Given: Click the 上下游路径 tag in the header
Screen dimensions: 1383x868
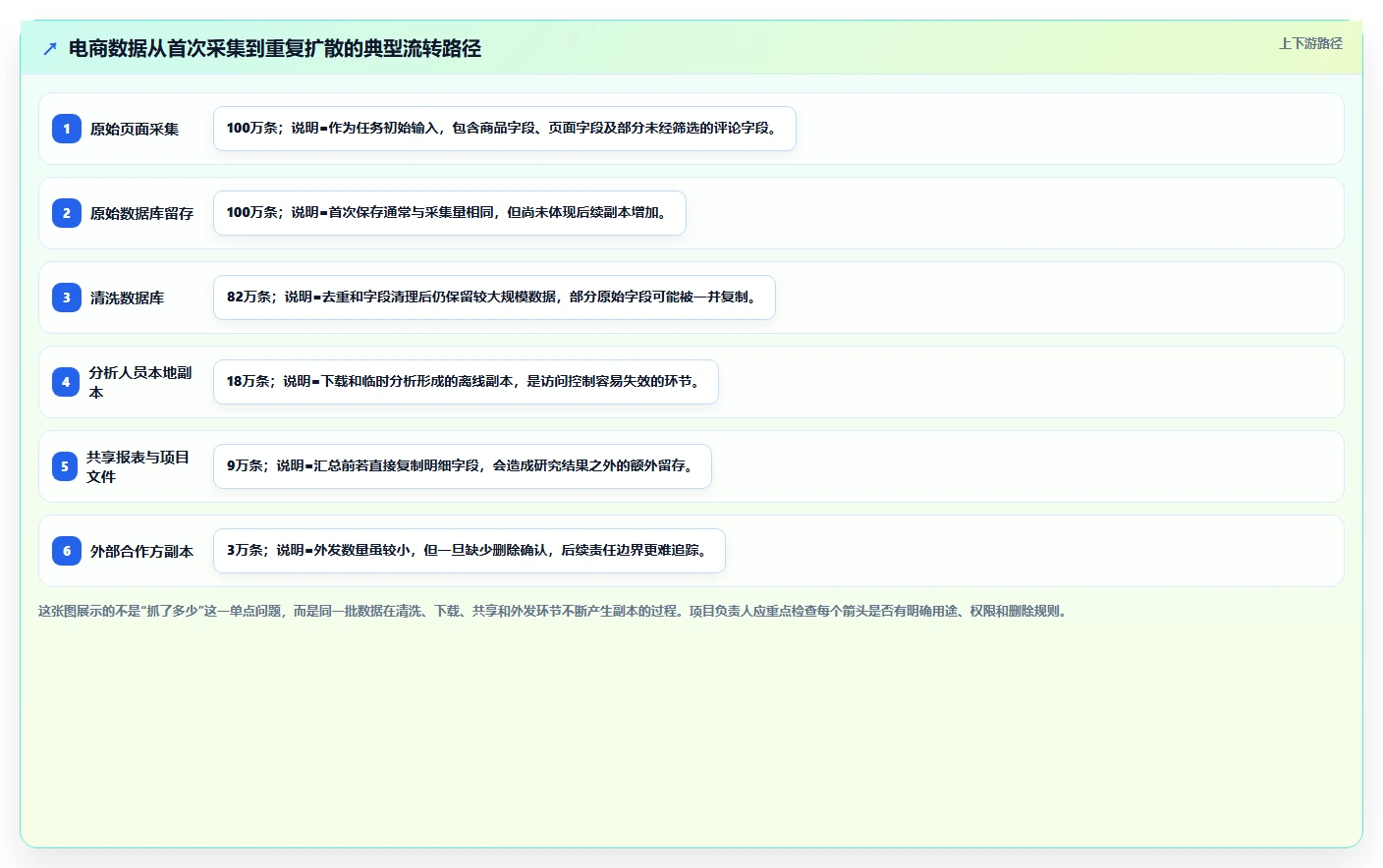Looking at the screenshot, I should coord(1310,43).
